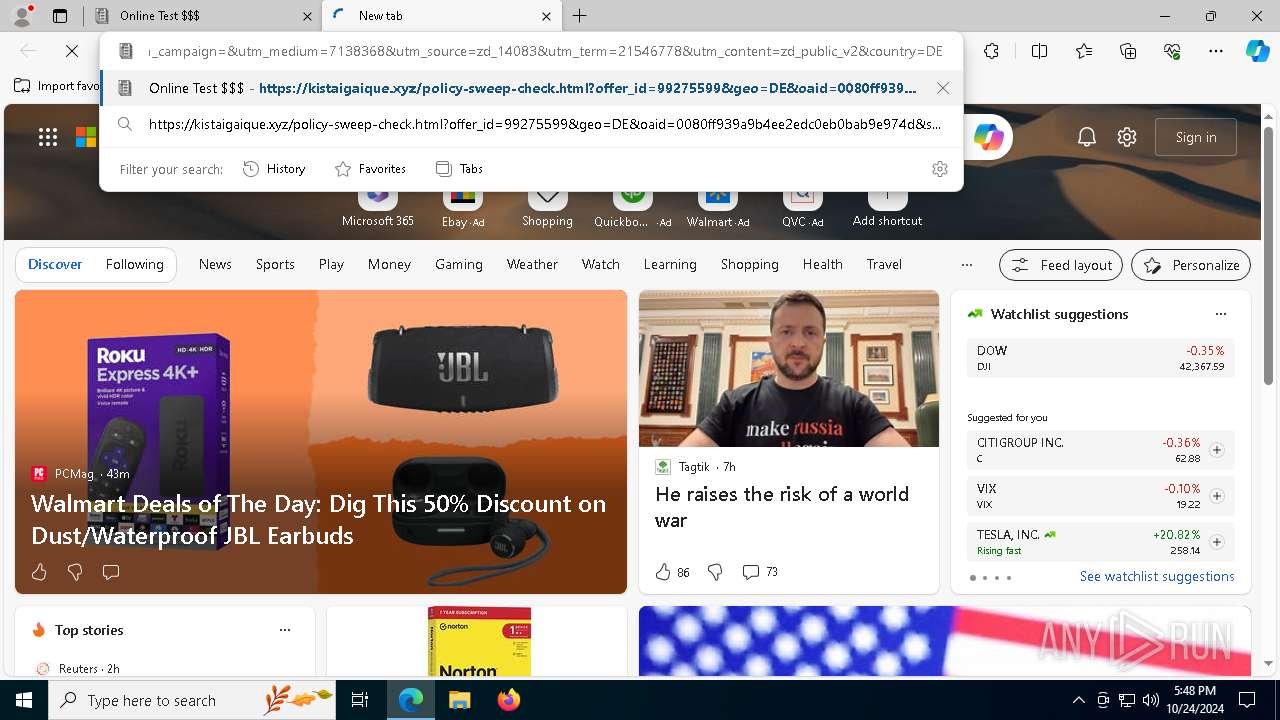The image size is (1280, 720).
Task: Open the Shopping shortcut
Action: (x=547, y=207)
